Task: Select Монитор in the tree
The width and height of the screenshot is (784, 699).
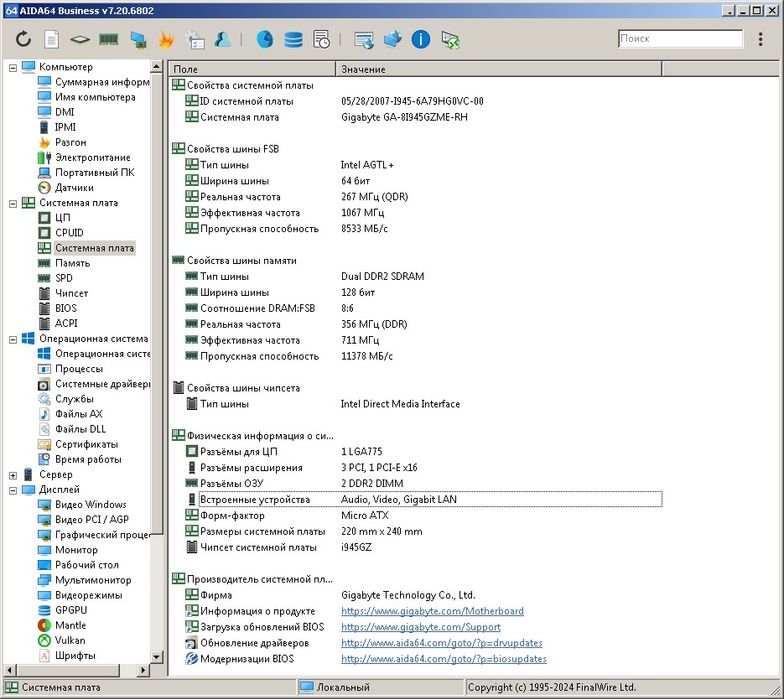Action: (76, 550)
